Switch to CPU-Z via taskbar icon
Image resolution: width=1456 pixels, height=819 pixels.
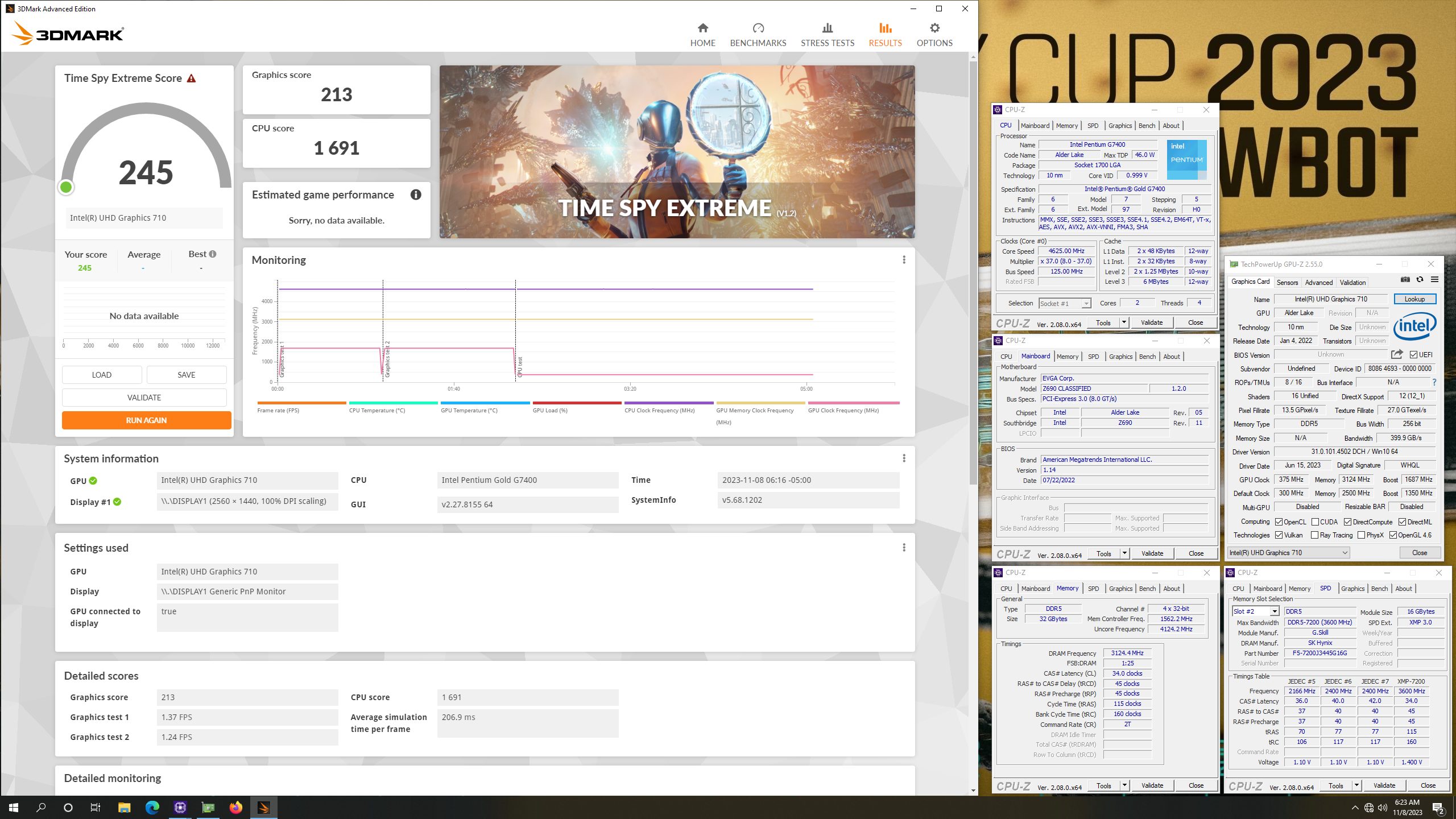pyautogui.click(x=180, y=807)
